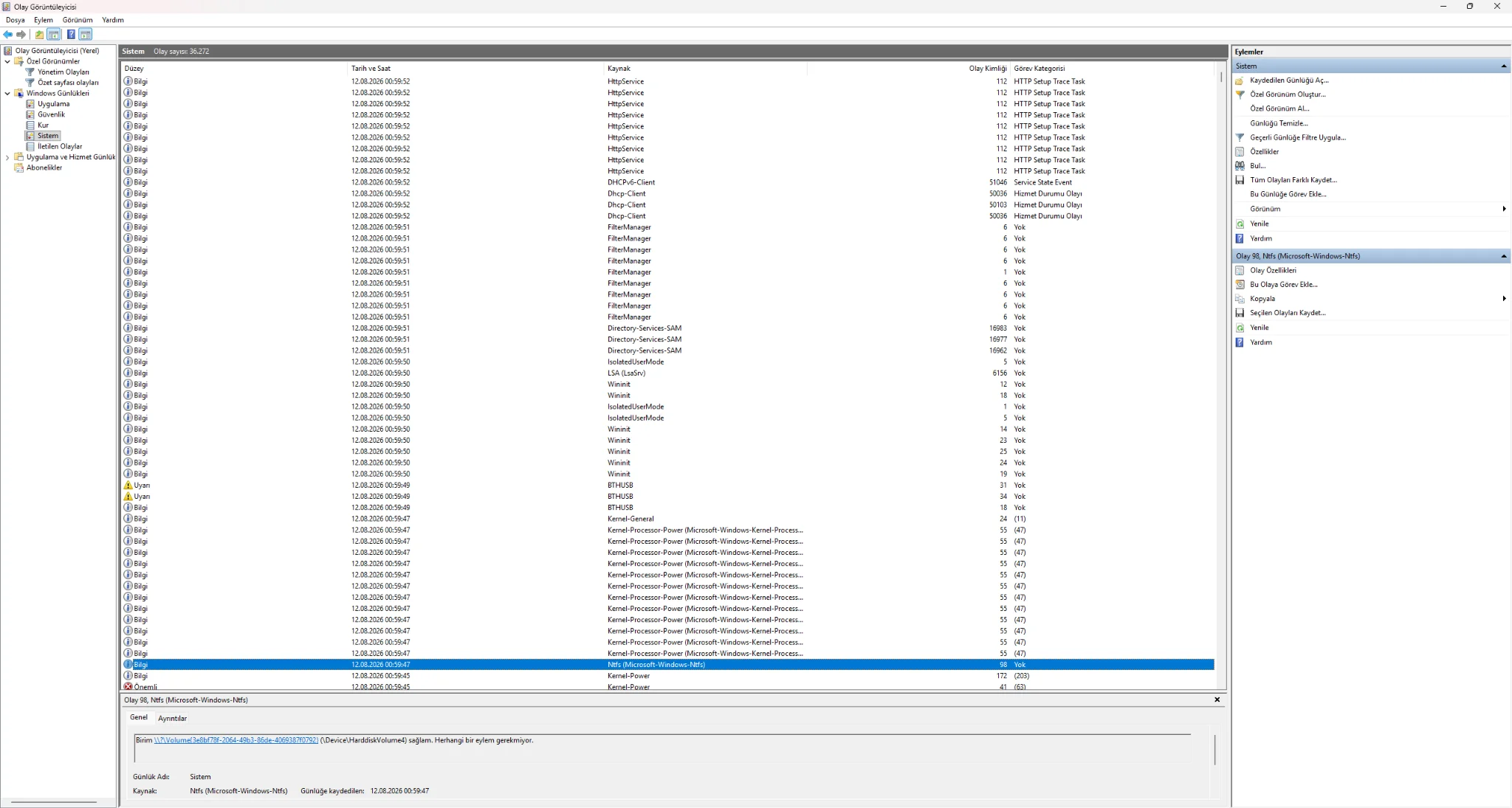Select the Sistem log in tree
1512x808 pixels.
(48, 136)
